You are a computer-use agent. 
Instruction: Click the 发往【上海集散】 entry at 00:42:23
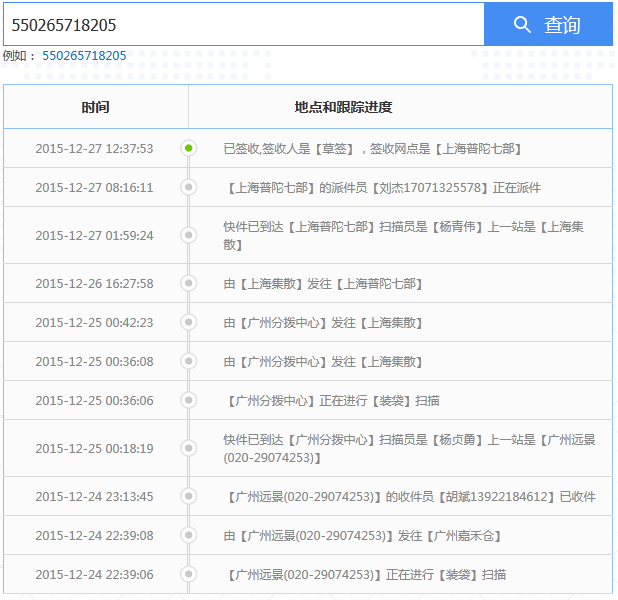pyautogui.click(x=323, y=323)
